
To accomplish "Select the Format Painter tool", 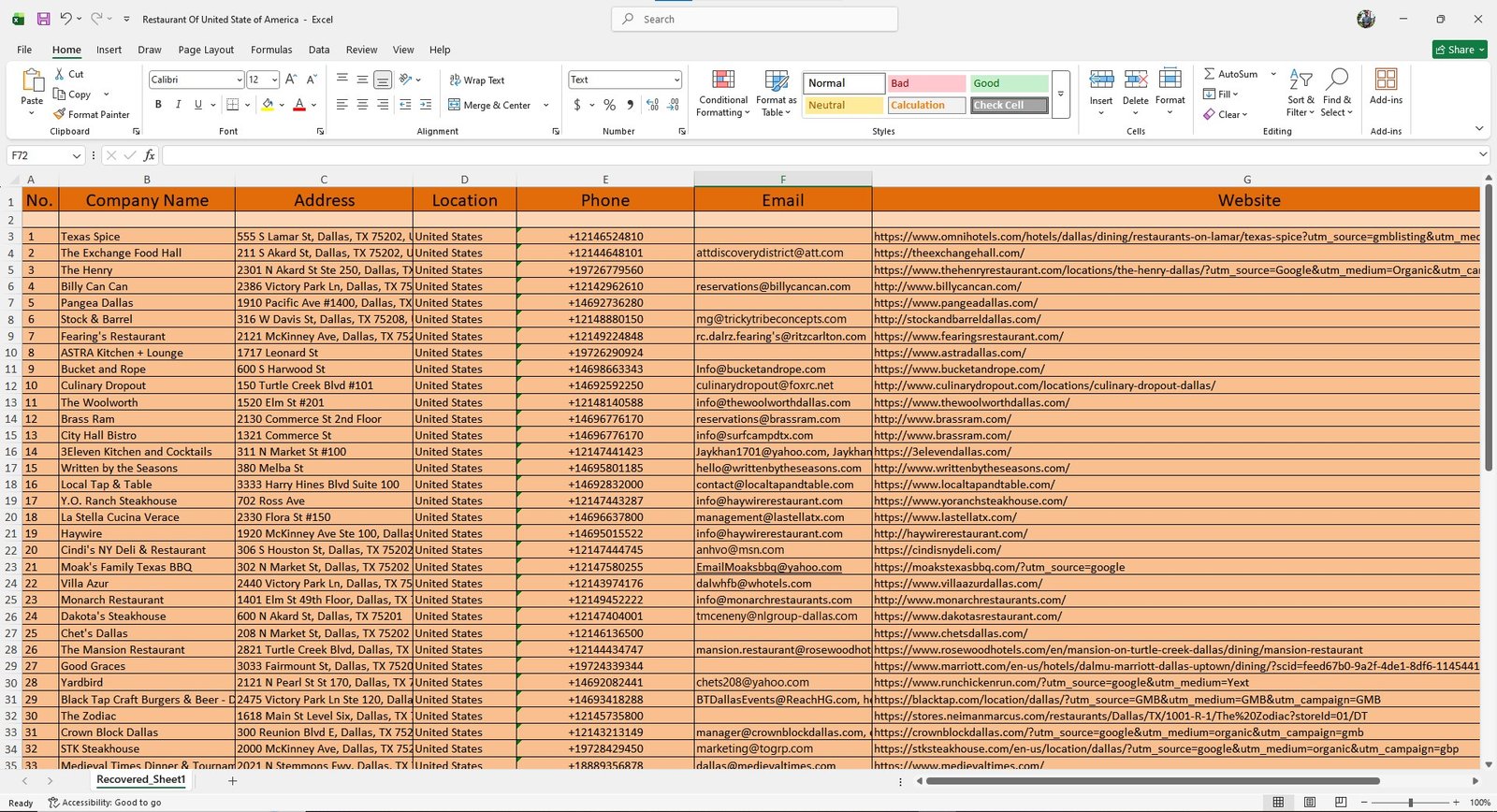I will pyautogui.click(x=92, y=114).
